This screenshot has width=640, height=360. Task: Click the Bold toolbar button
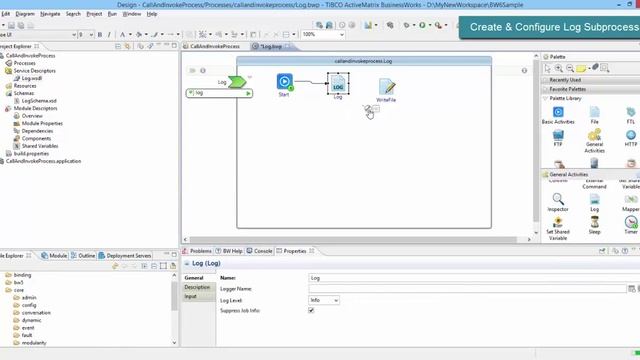tap(100, 35)
